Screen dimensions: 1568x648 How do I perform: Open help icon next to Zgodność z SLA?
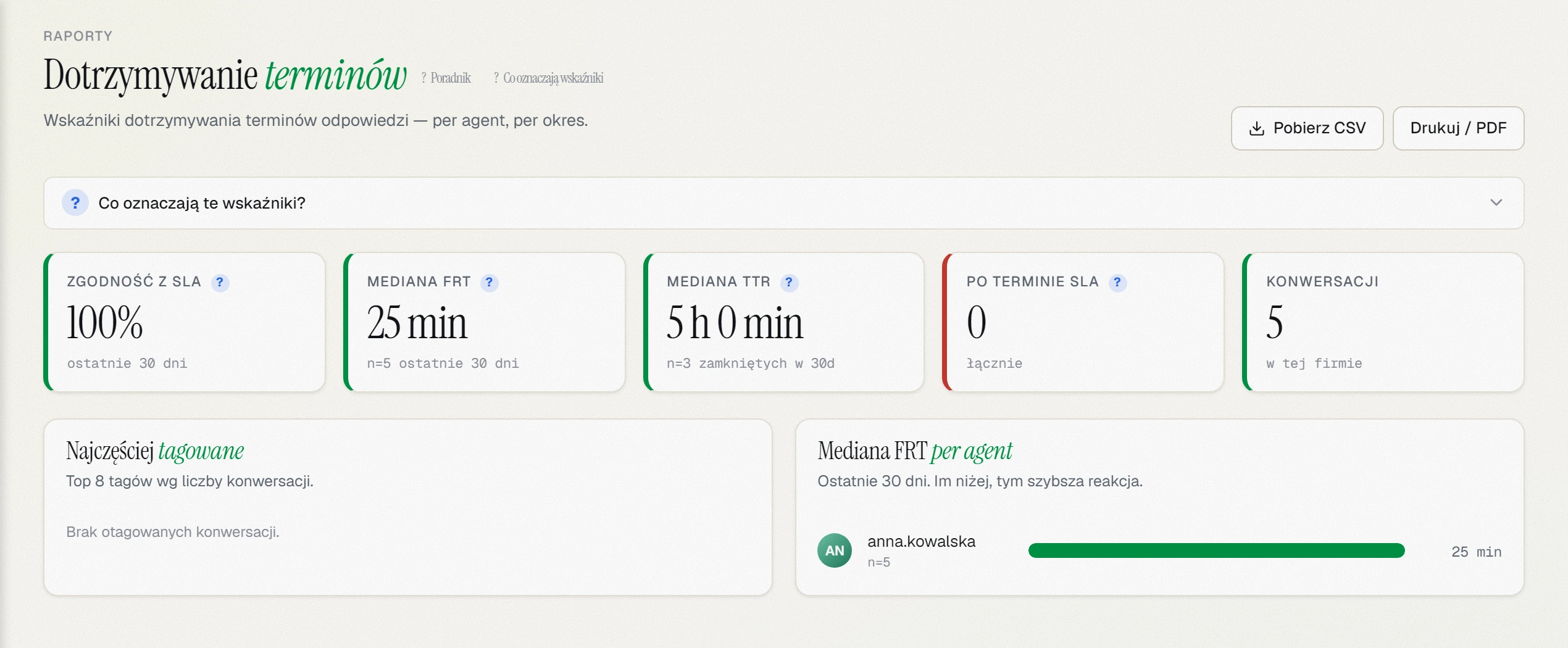point(220,283)
